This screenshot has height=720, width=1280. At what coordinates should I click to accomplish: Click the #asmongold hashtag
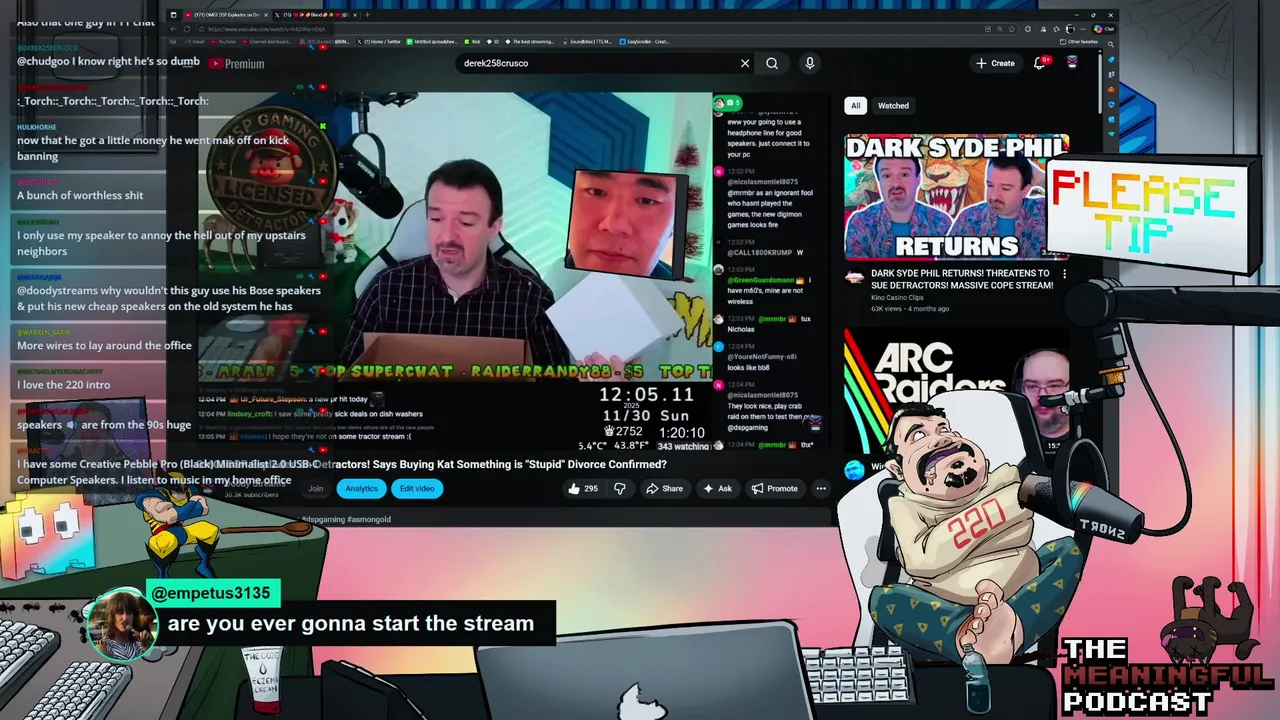pos(369,519)
